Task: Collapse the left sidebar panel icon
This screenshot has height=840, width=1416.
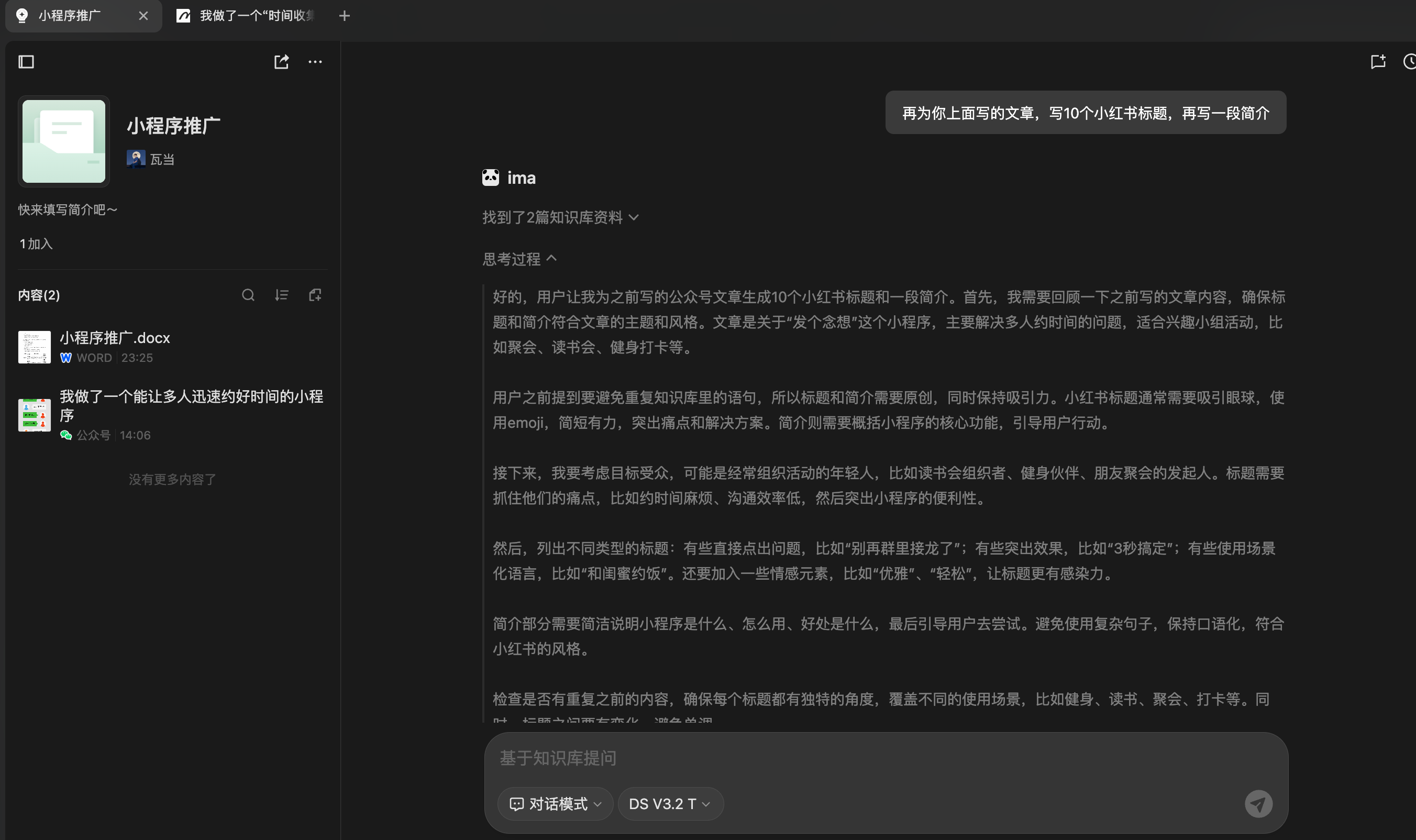Action: [x=26, y=62]
